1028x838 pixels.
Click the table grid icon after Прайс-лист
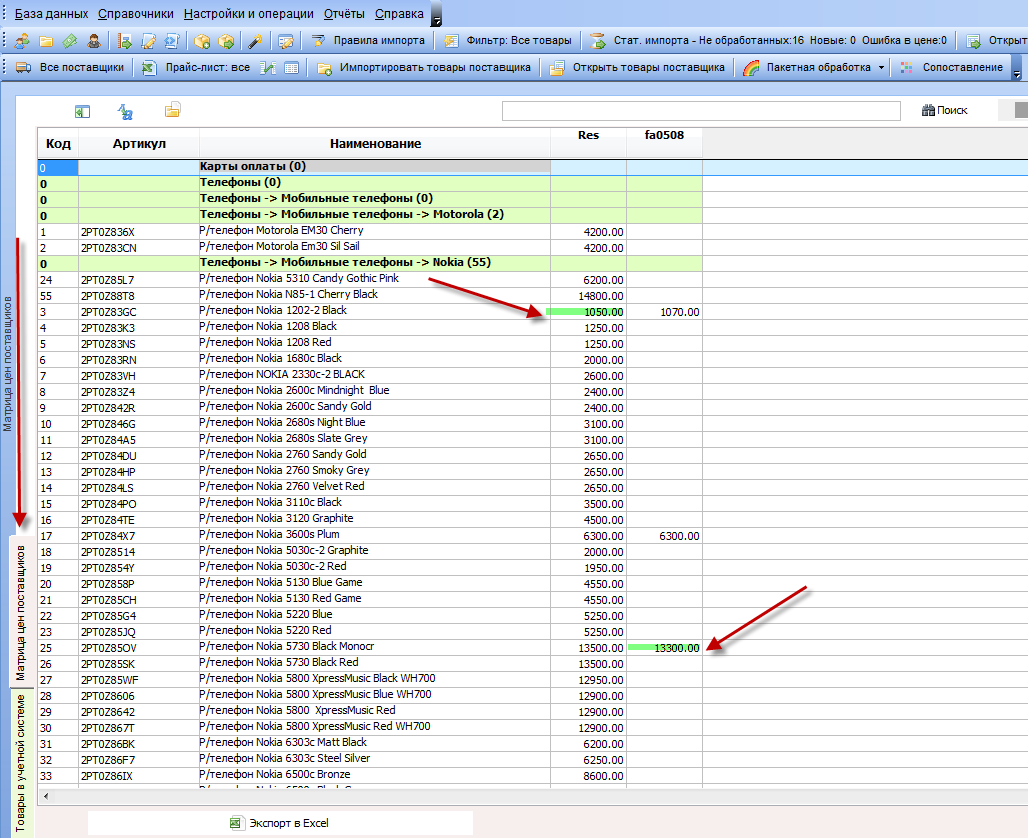click(x=292, y=68)
